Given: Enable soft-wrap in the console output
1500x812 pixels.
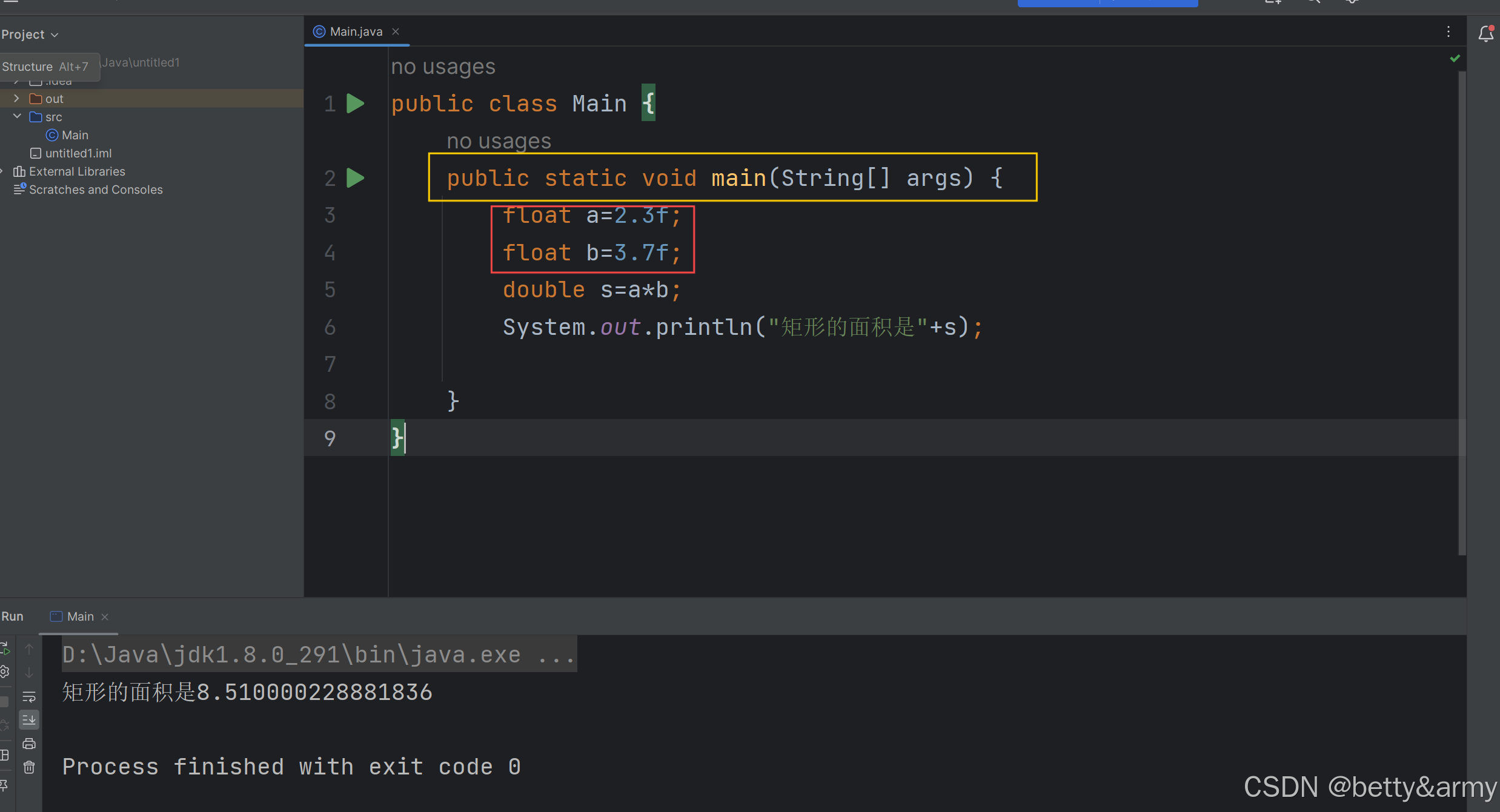Looking at the screenshot, I should [29, 696].
